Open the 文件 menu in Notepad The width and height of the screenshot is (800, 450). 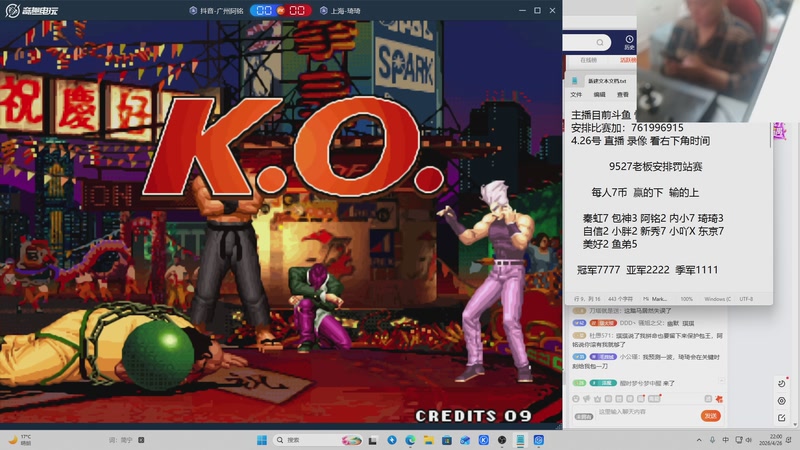576,94
